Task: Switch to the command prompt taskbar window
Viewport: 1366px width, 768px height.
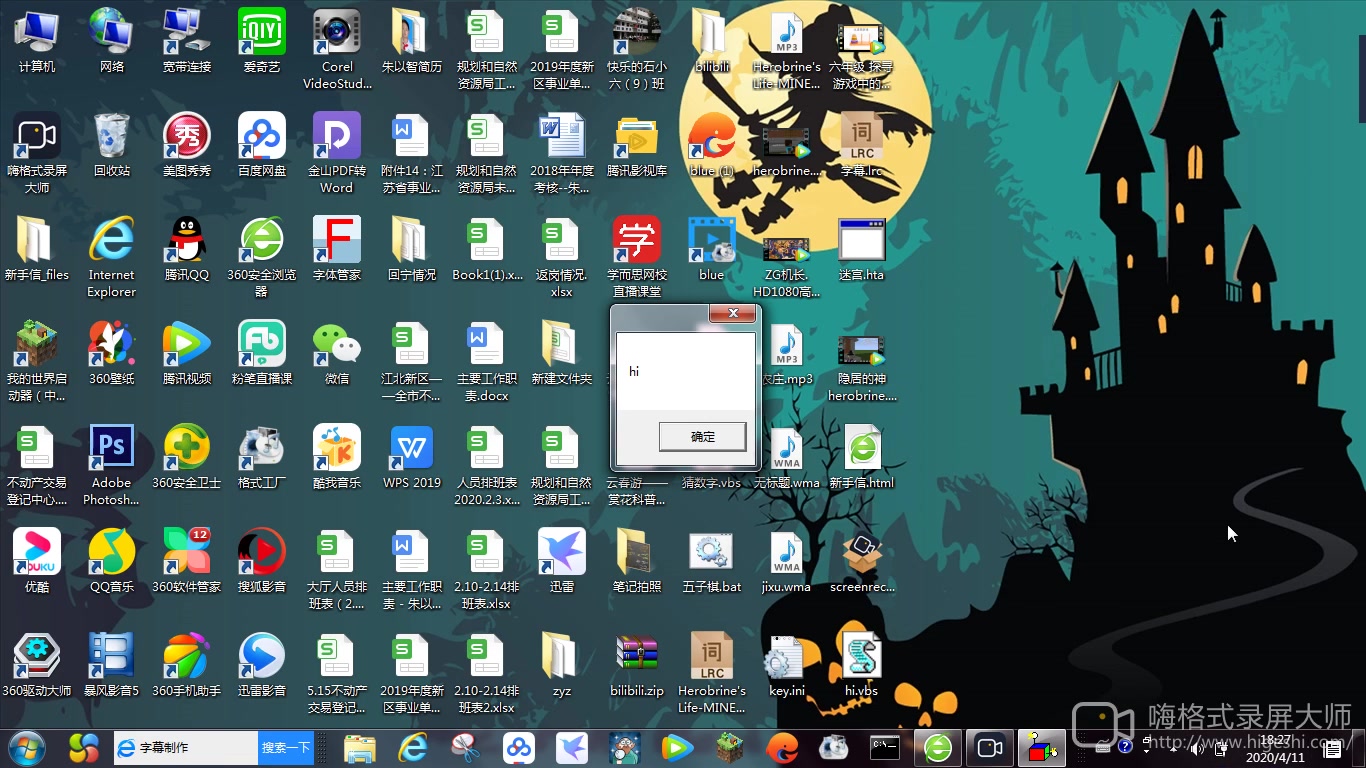Action: (885, 747)
